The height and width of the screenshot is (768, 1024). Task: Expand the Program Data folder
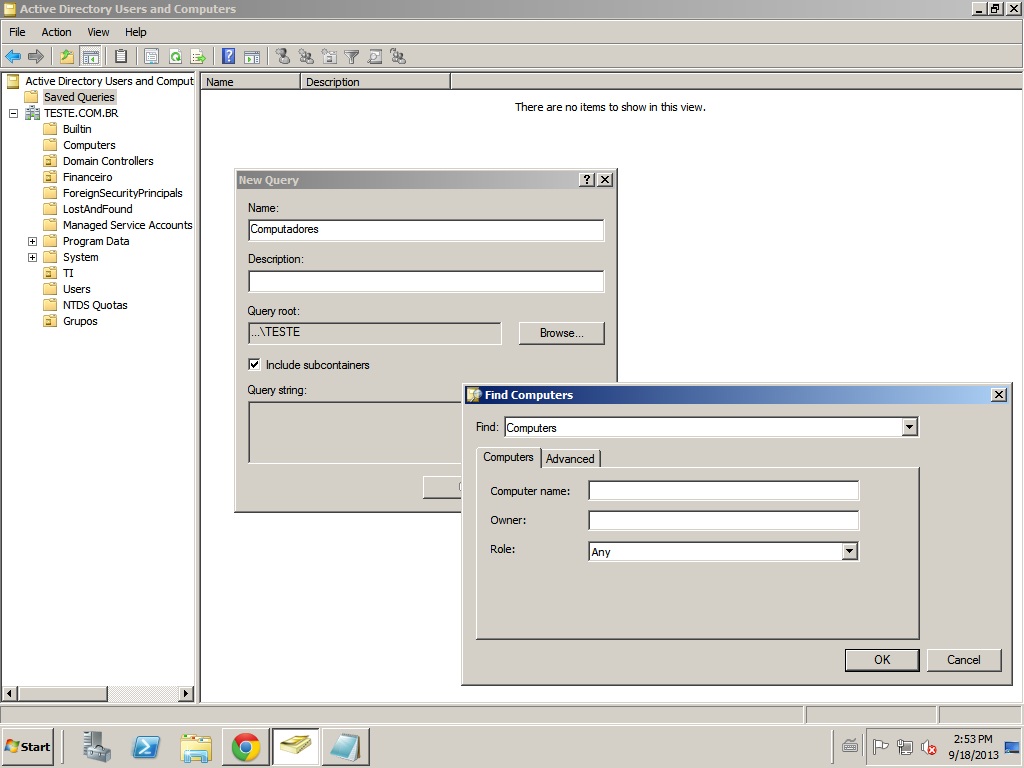(32, 241)
